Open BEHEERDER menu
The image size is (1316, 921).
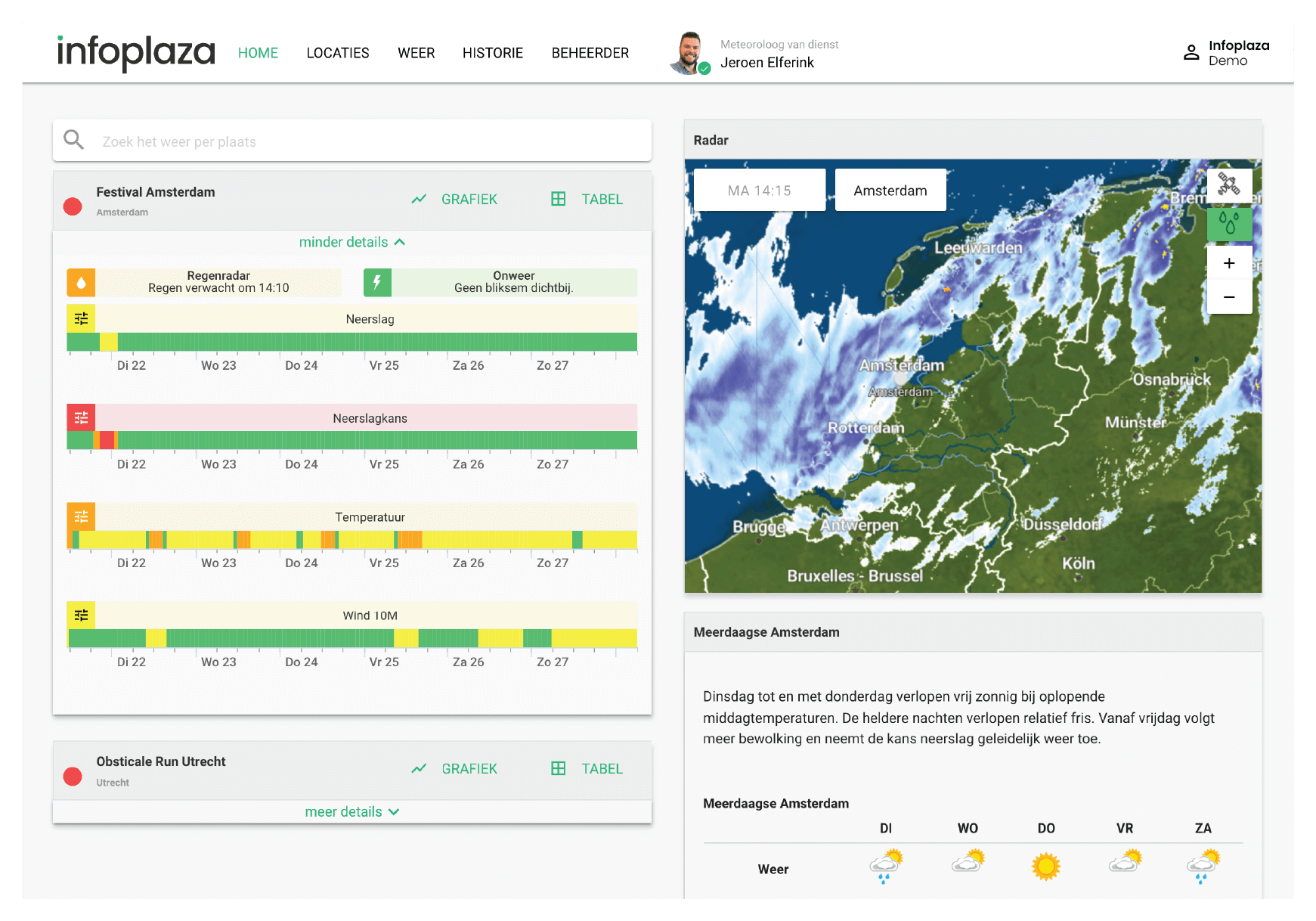pyautogui.click(x=590, y=53)
